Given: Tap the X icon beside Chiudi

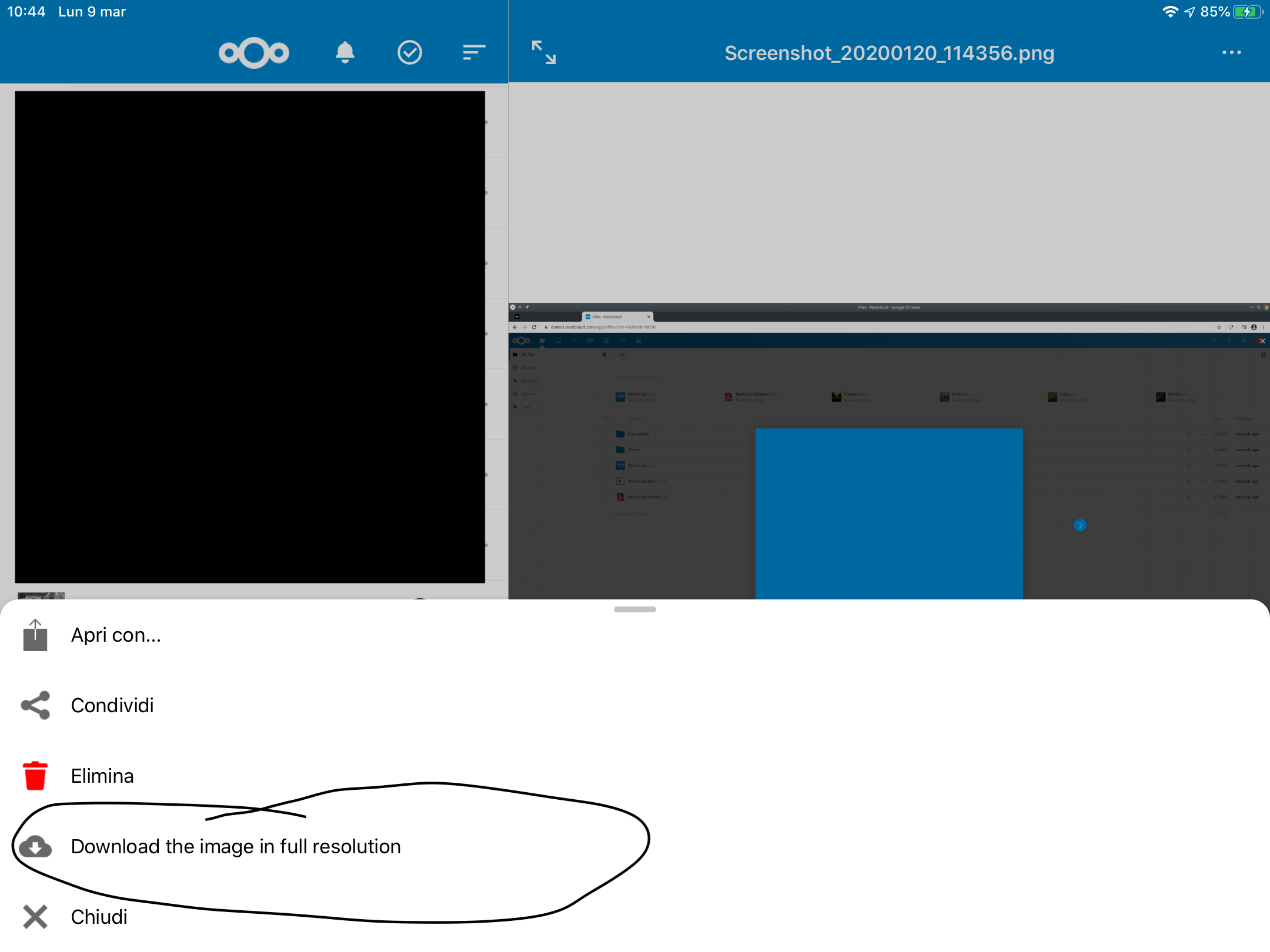Looking at the screenshot, I should tap(35, 917).
